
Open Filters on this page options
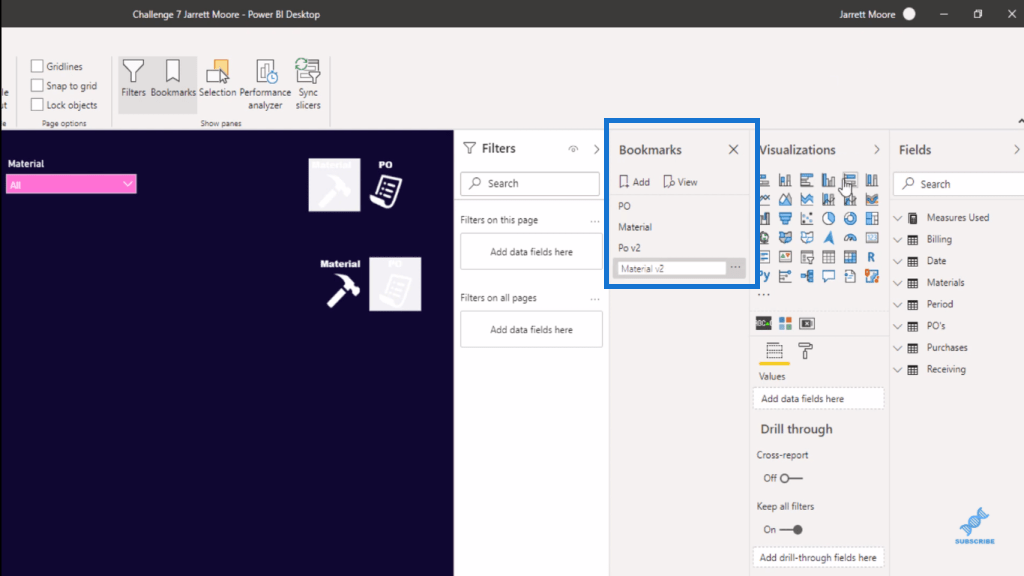594,221
